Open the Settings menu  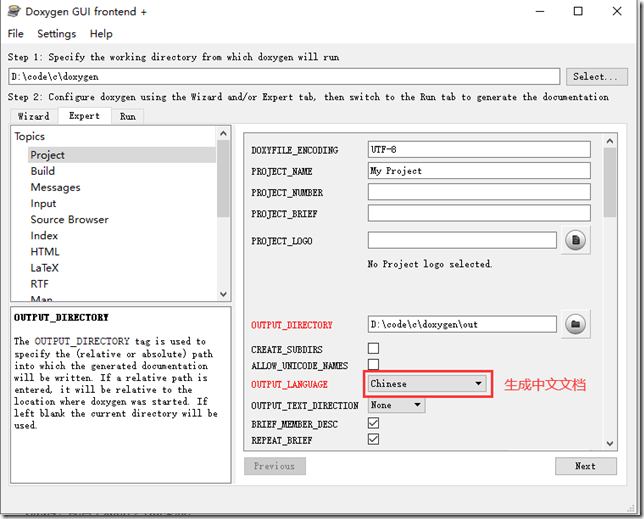coord(57,34)
